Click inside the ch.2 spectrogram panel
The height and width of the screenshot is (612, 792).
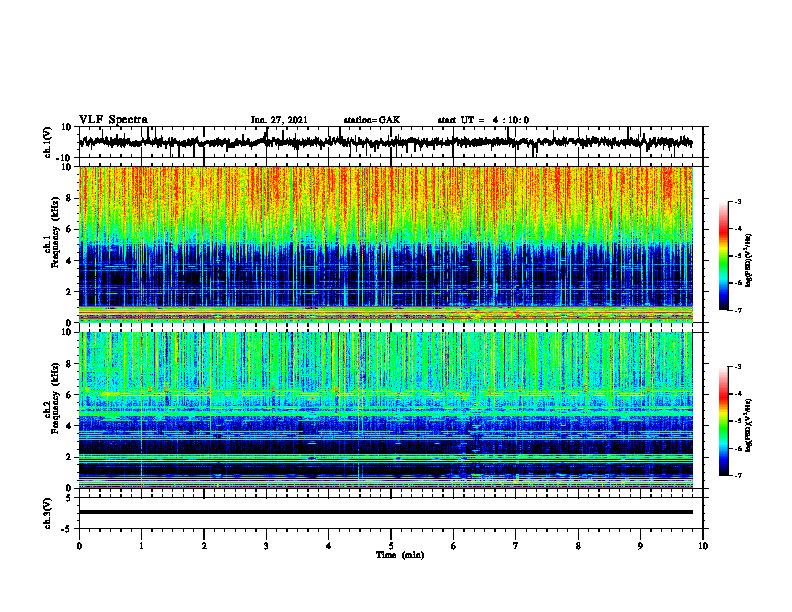(386, 410)
